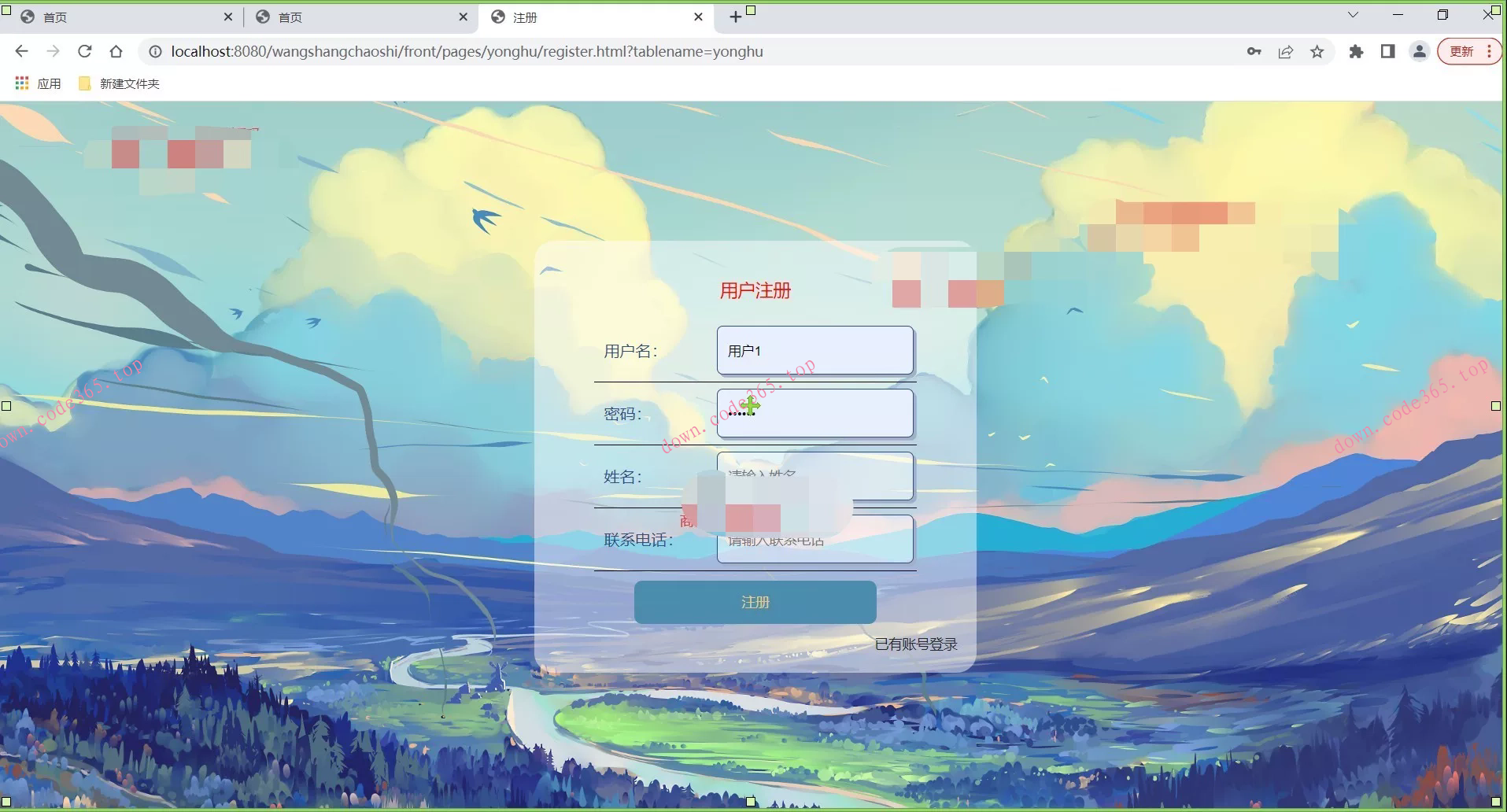Restore the browser window size
The width and height of the screenshot is (1507, 812).
(1442, 15)
